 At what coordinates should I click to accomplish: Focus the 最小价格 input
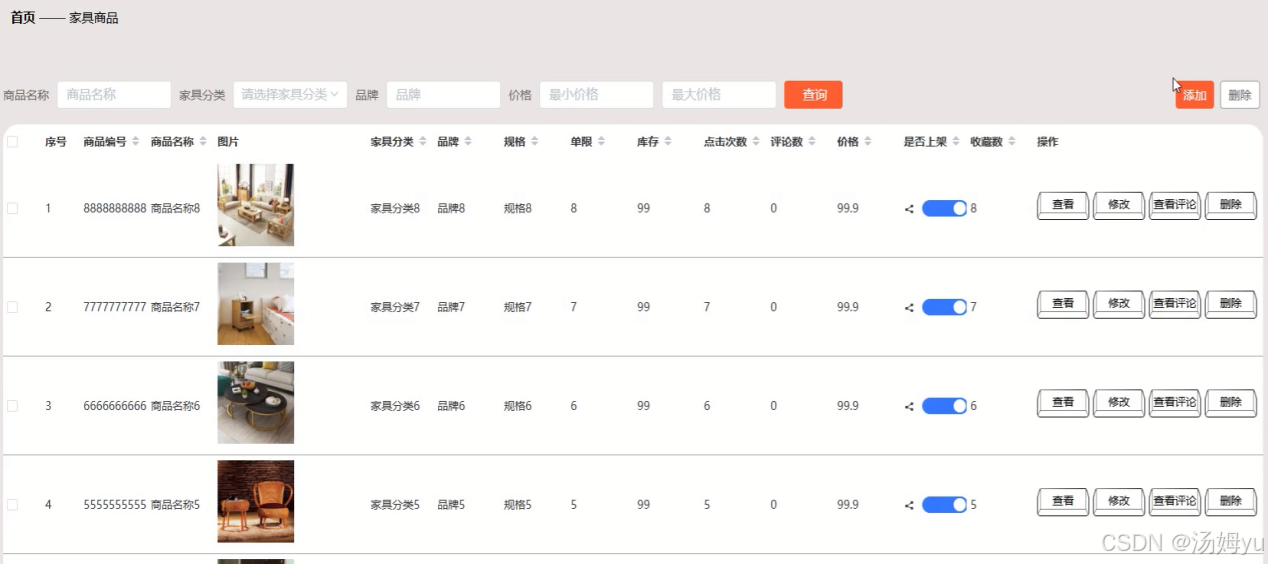click(x=596, y=95)
